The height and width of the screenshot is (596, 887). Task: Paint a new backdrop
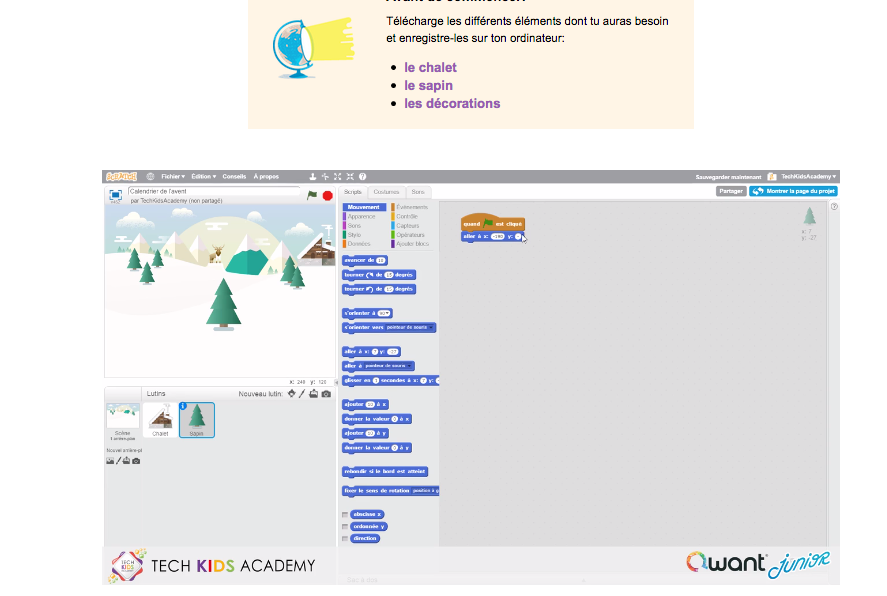point(118,461)
